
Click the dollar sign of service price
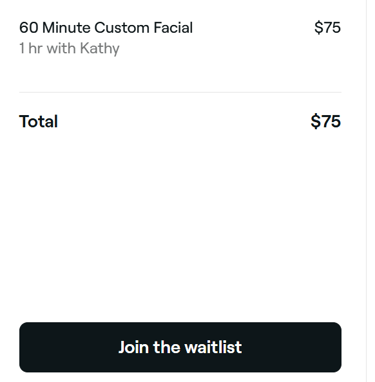pyautogui.click(x=319, y=28)
